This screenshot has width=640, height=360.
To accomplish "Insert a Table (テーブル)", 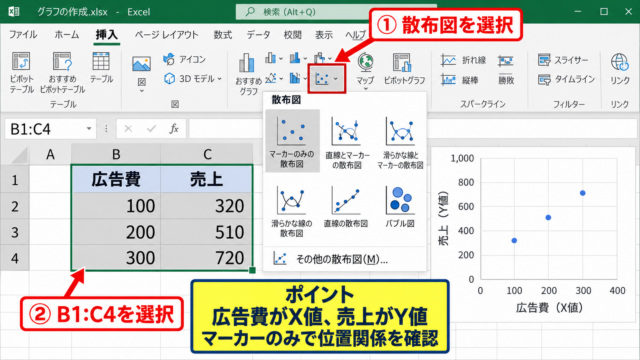I will click(101, 68).
